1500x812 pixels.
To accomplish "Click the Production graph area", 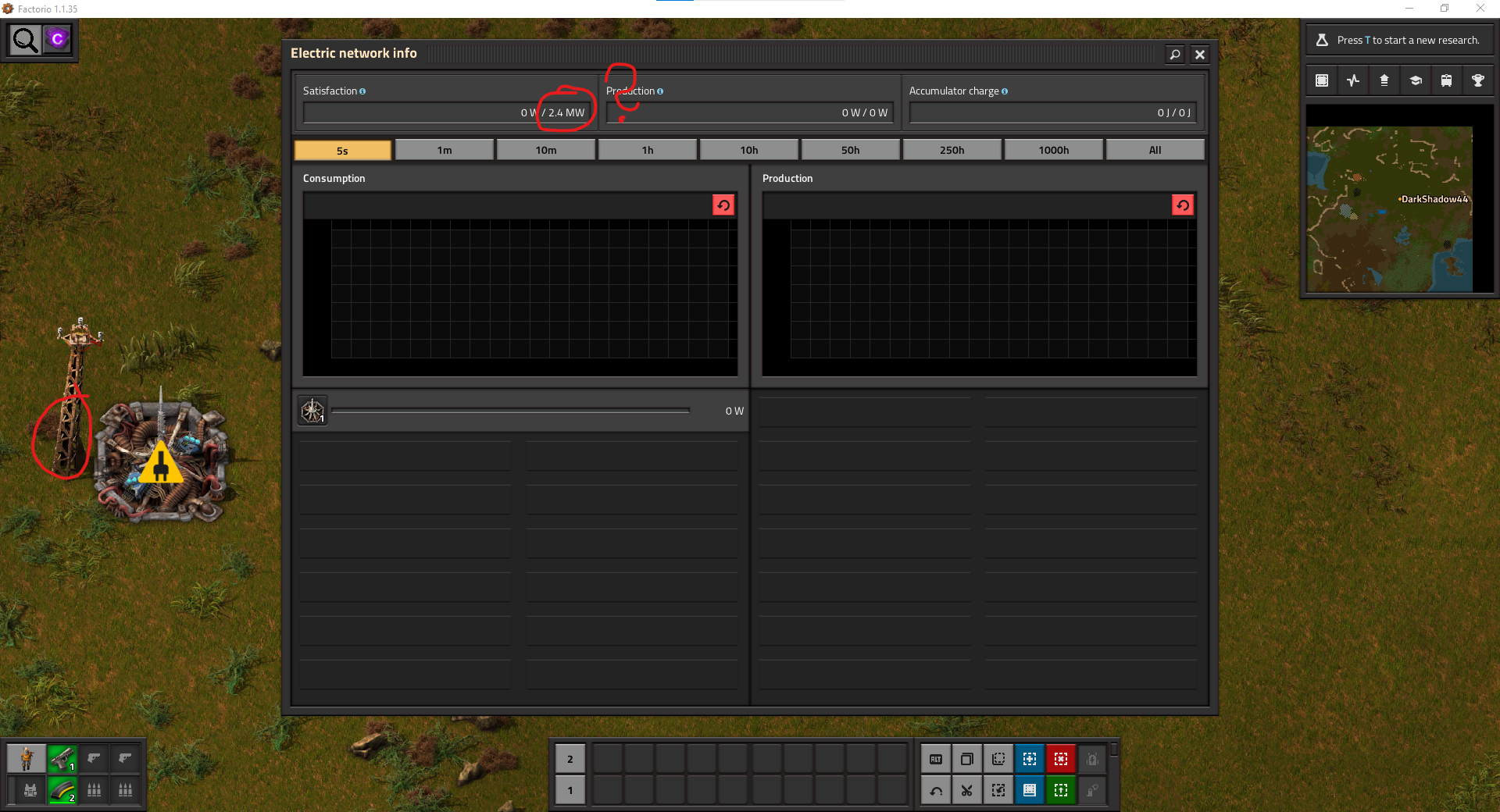I will [980, 297].
